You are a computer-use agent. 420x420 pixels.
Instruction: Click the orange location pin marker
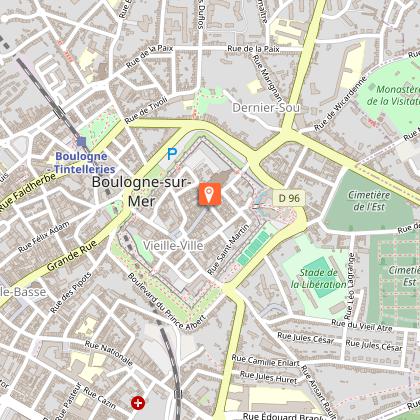click(210, 194)
